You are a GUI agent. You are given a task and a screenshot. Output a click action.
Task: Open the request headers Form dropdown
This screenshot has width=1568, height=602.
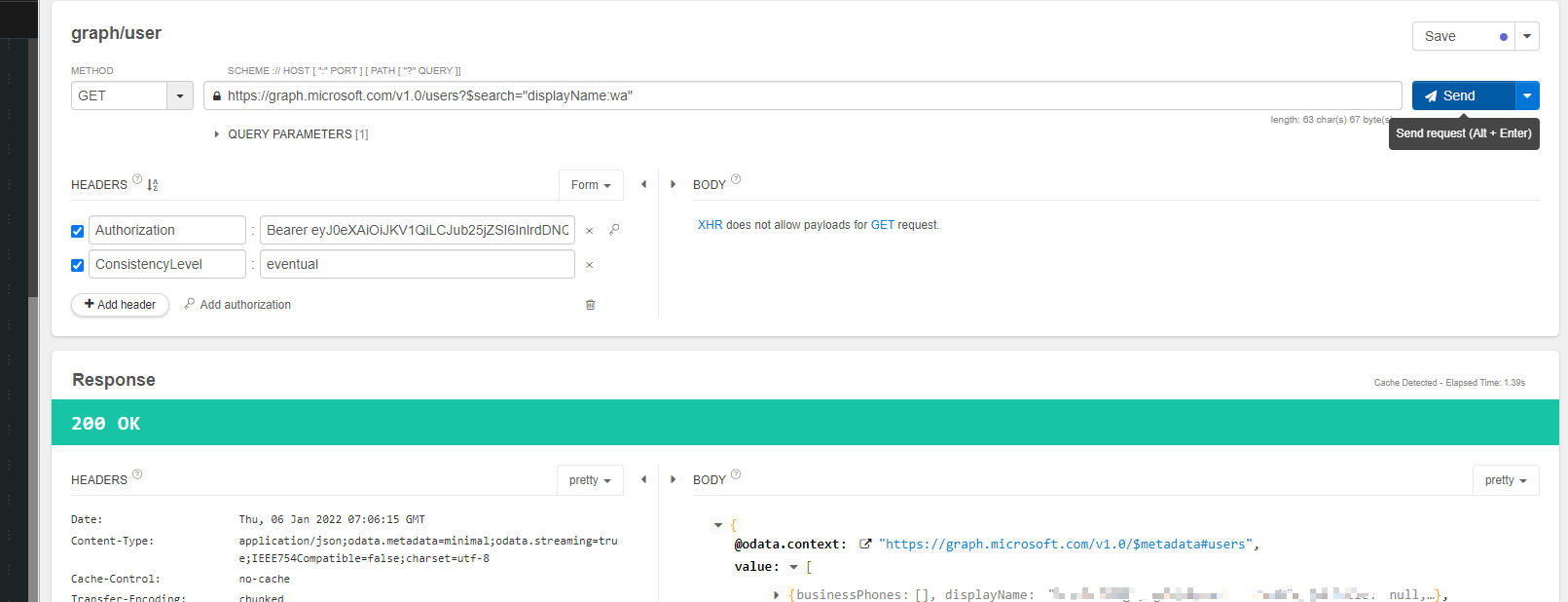(x=591, y=185)
